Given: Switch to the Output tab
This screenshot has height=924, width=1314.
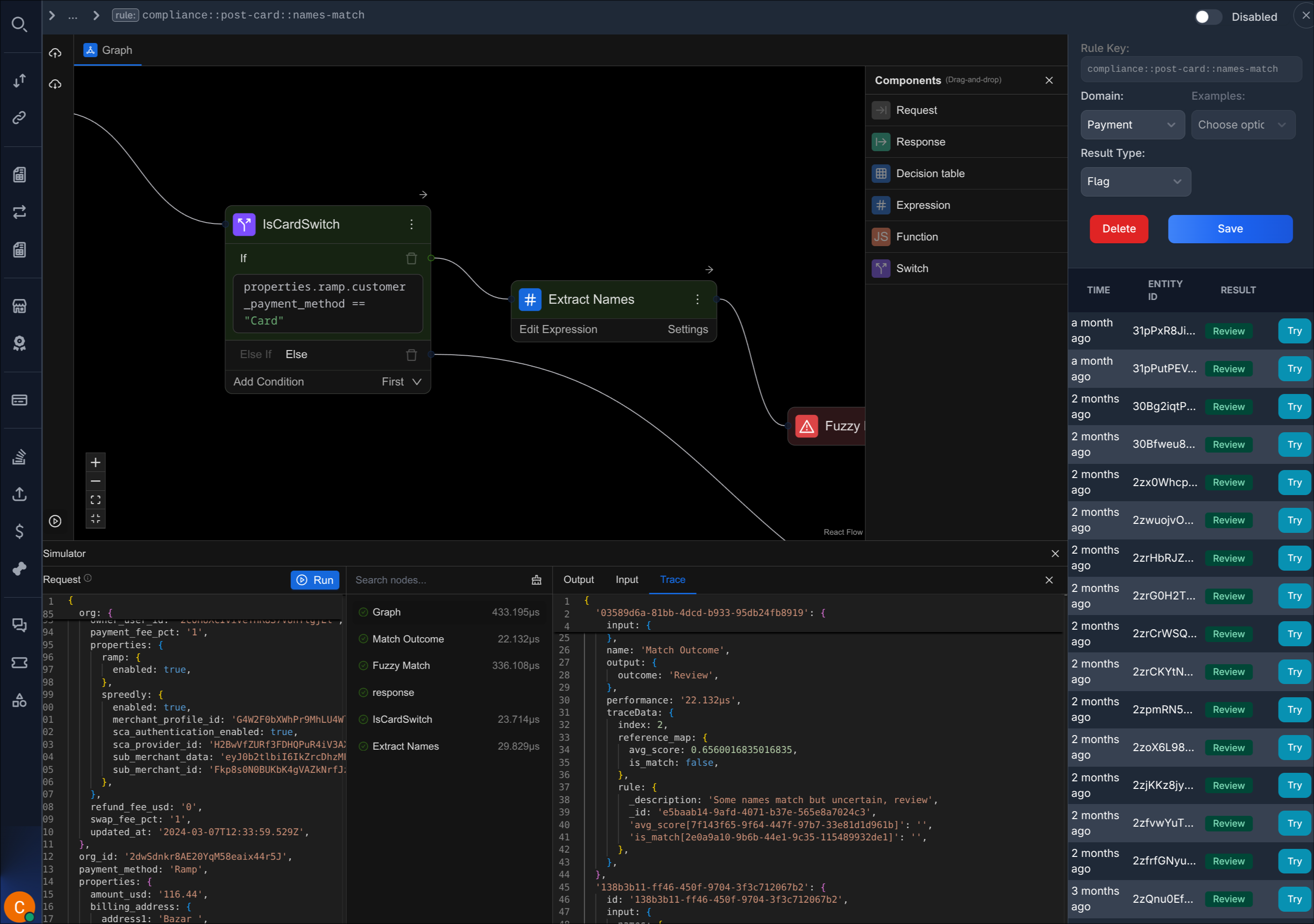Looking at the screenshot, I should [x=578, y=579].
